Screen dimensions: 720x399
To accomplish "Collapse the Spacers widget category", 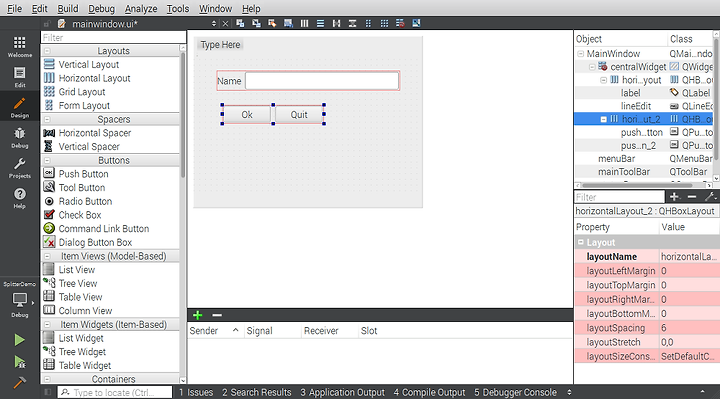I will click(x=47, y=119).
